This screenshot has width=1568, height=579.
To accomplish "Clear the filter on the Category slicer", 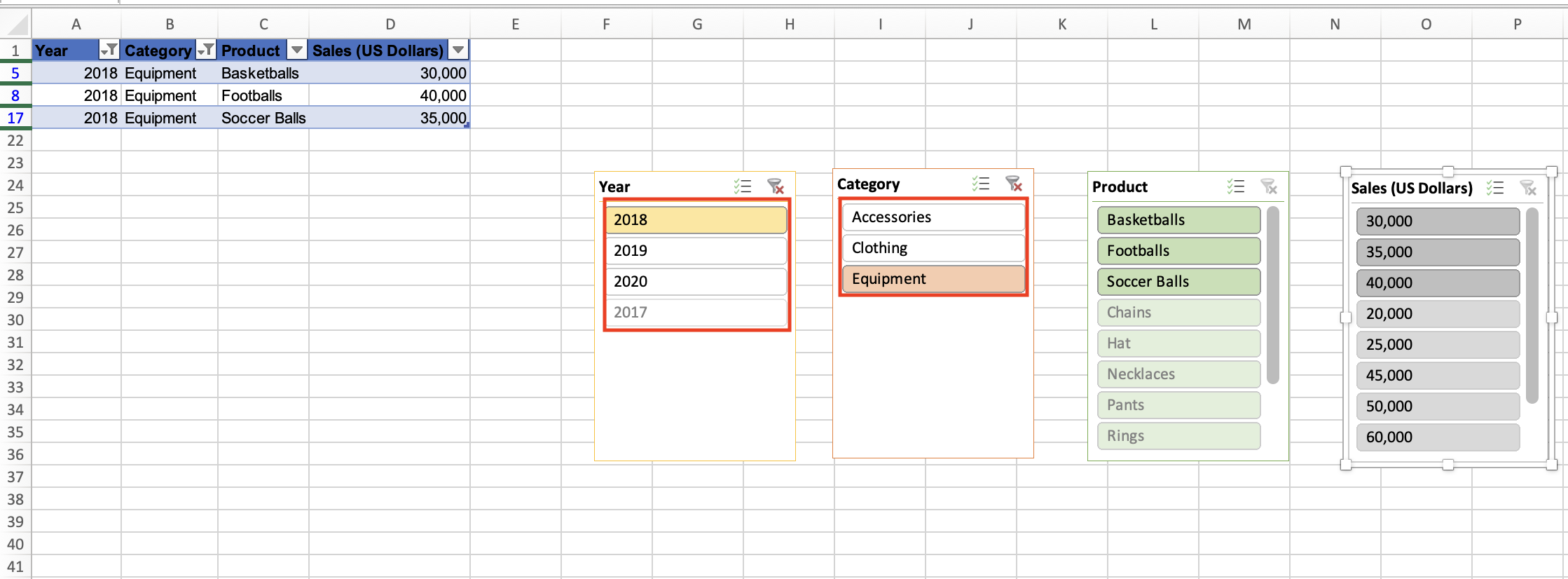I will pos(1015,184).
